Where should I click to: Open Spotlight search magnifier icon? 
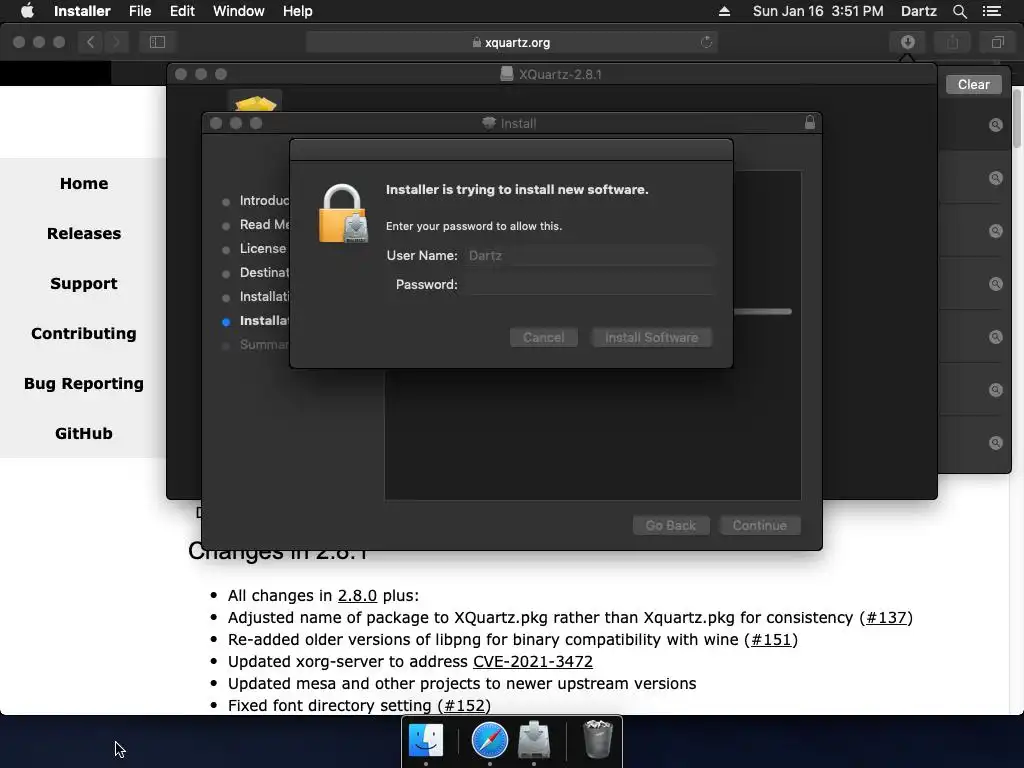[959, 11]
